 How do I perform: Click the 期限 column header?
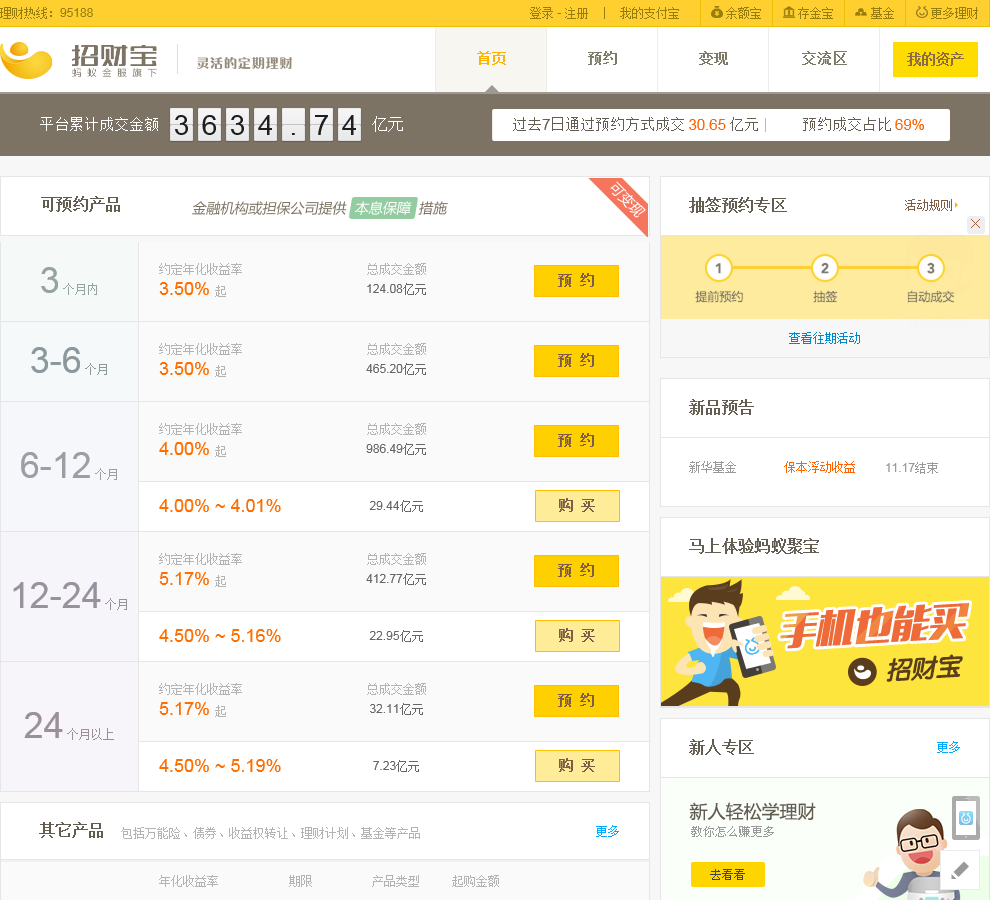[x=301, y=881]
